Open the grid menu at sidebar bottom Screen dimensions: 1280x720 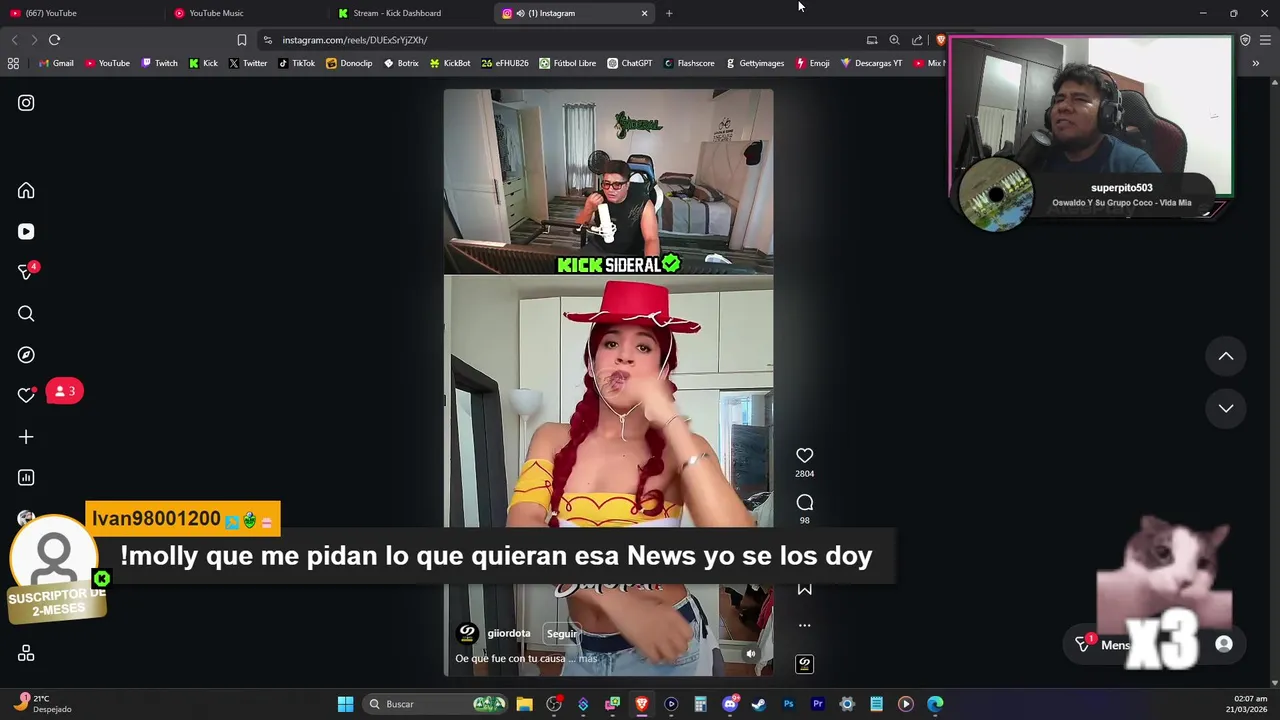coord(26,653)
